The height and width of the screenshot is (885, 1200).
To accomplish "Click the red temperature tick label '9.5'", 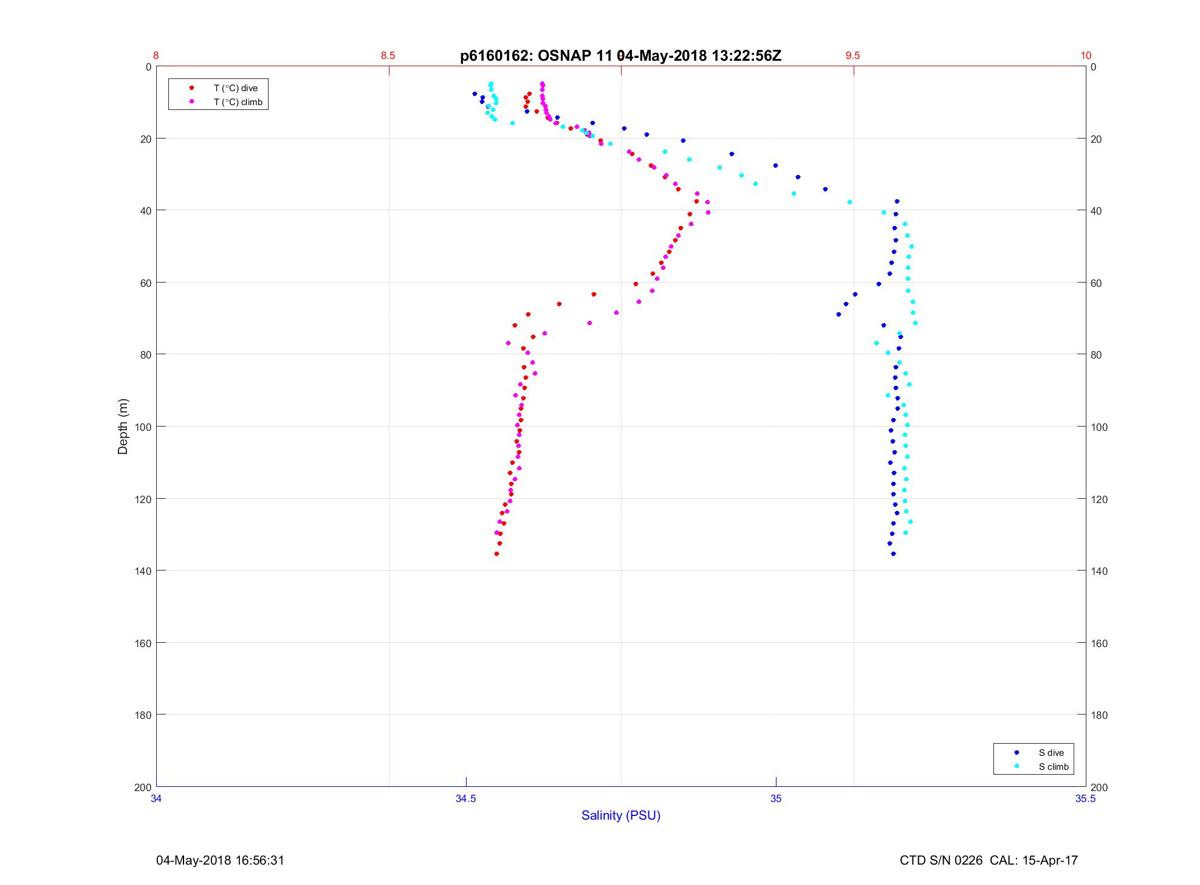I will (x=853, y=56).
